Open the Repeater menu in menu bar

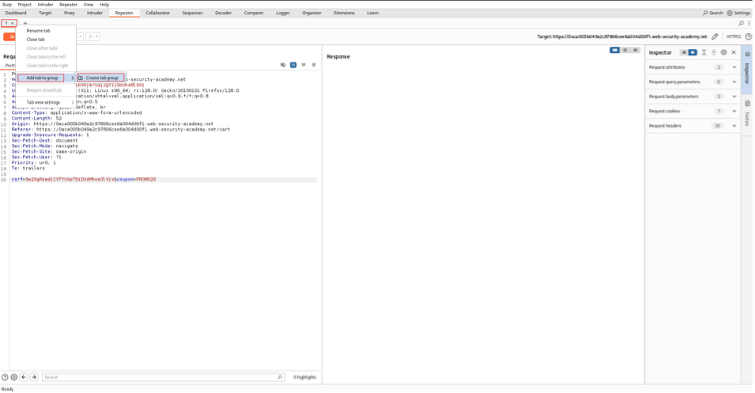[68, 4]
